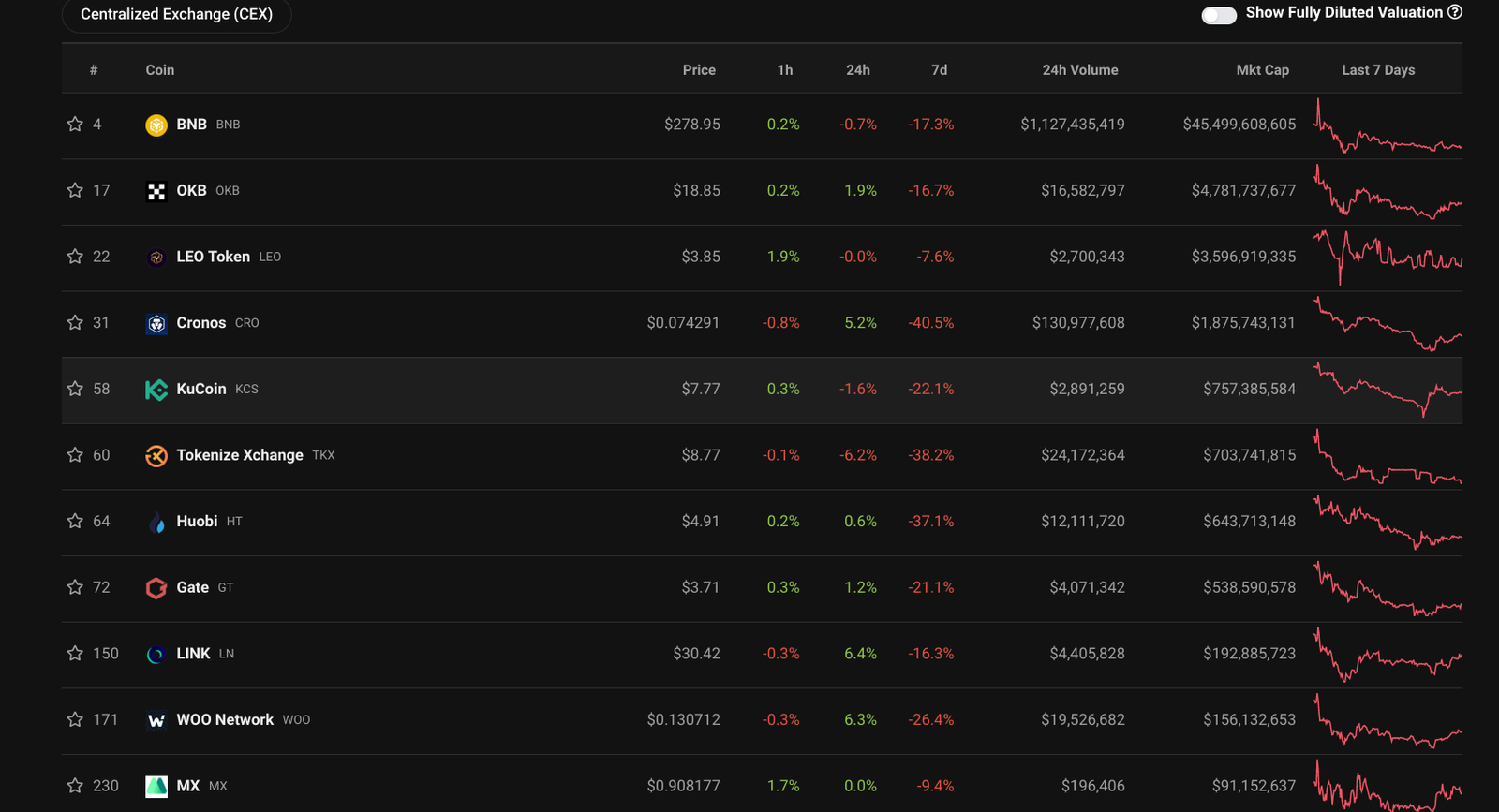Click the OKB coin logo
The width and height of the screenshot is (1499, 812).
[156, 191]
